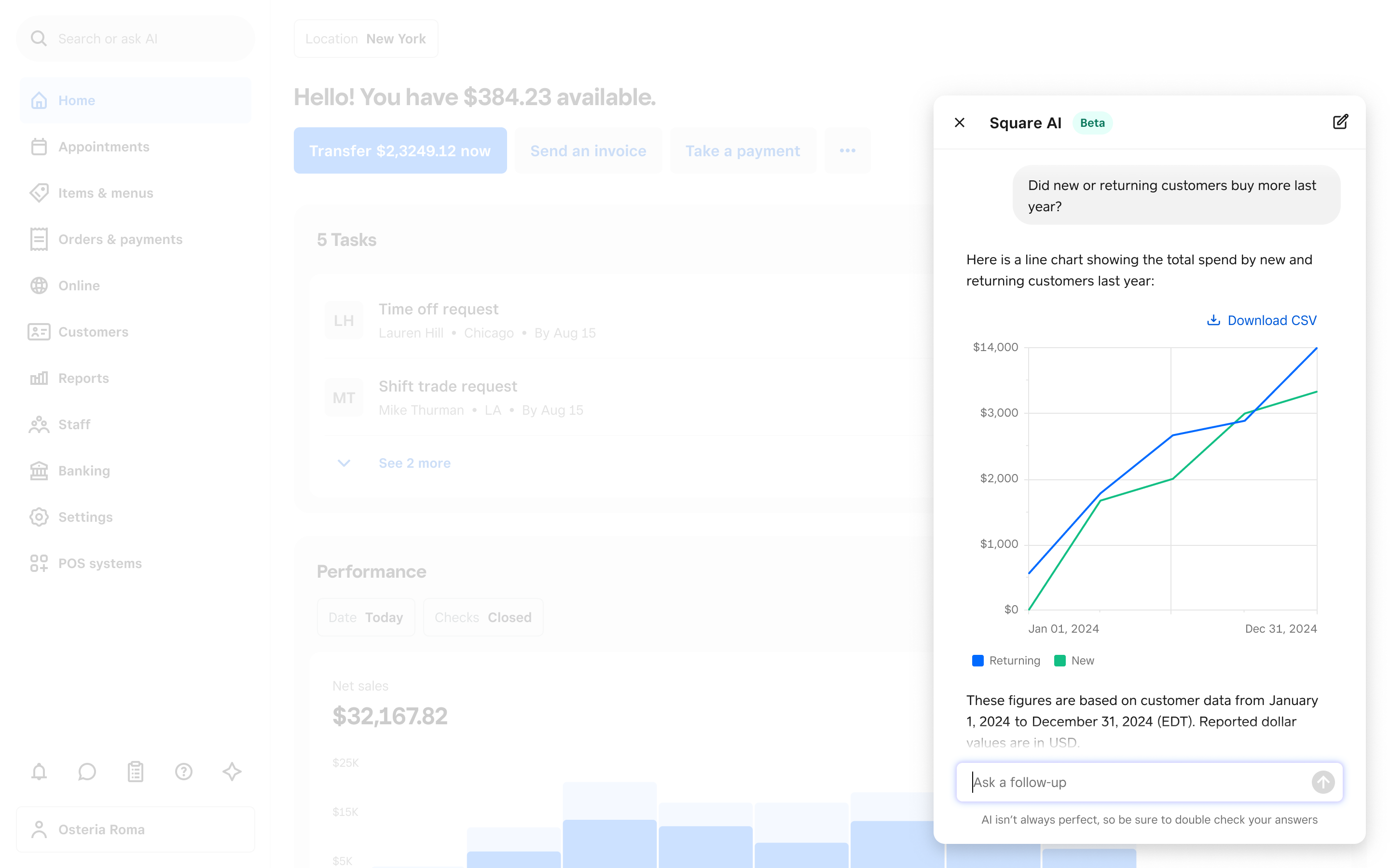This screenshot has height=868, width=1390.
Task: Click the Dec 31, 2024 axis label
Action: pos(1281,629)
